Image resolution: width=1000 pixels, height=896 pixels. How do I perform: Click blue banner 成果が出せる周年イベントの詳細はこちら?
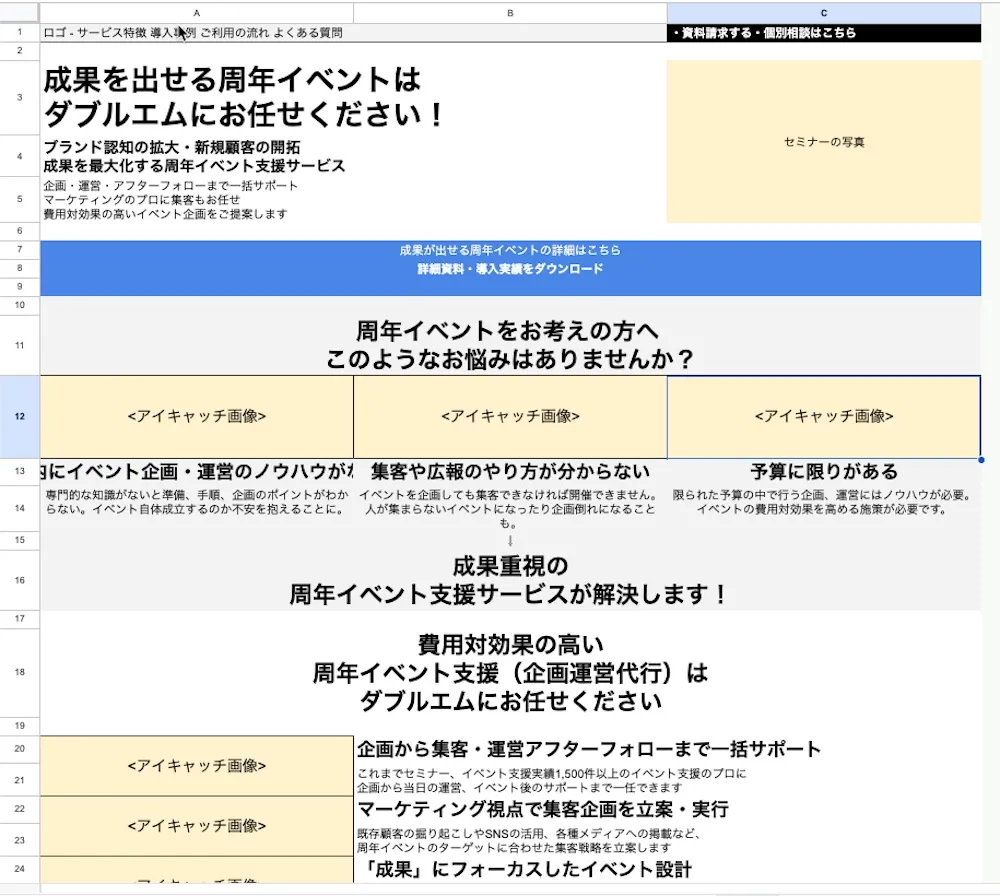tap(510, 251)
